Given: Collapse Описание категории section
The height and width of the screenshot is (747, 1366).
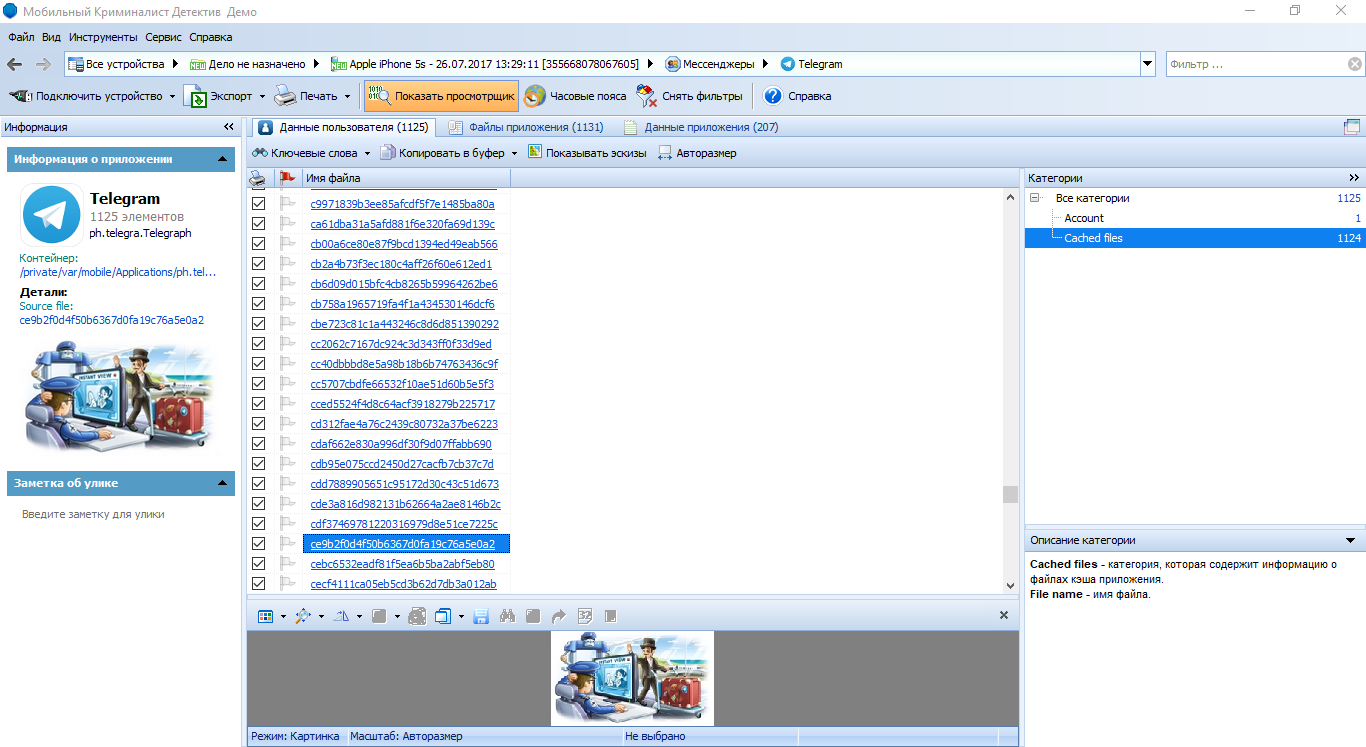Looking at the screenshot, I should click(x=1351, y=540).
